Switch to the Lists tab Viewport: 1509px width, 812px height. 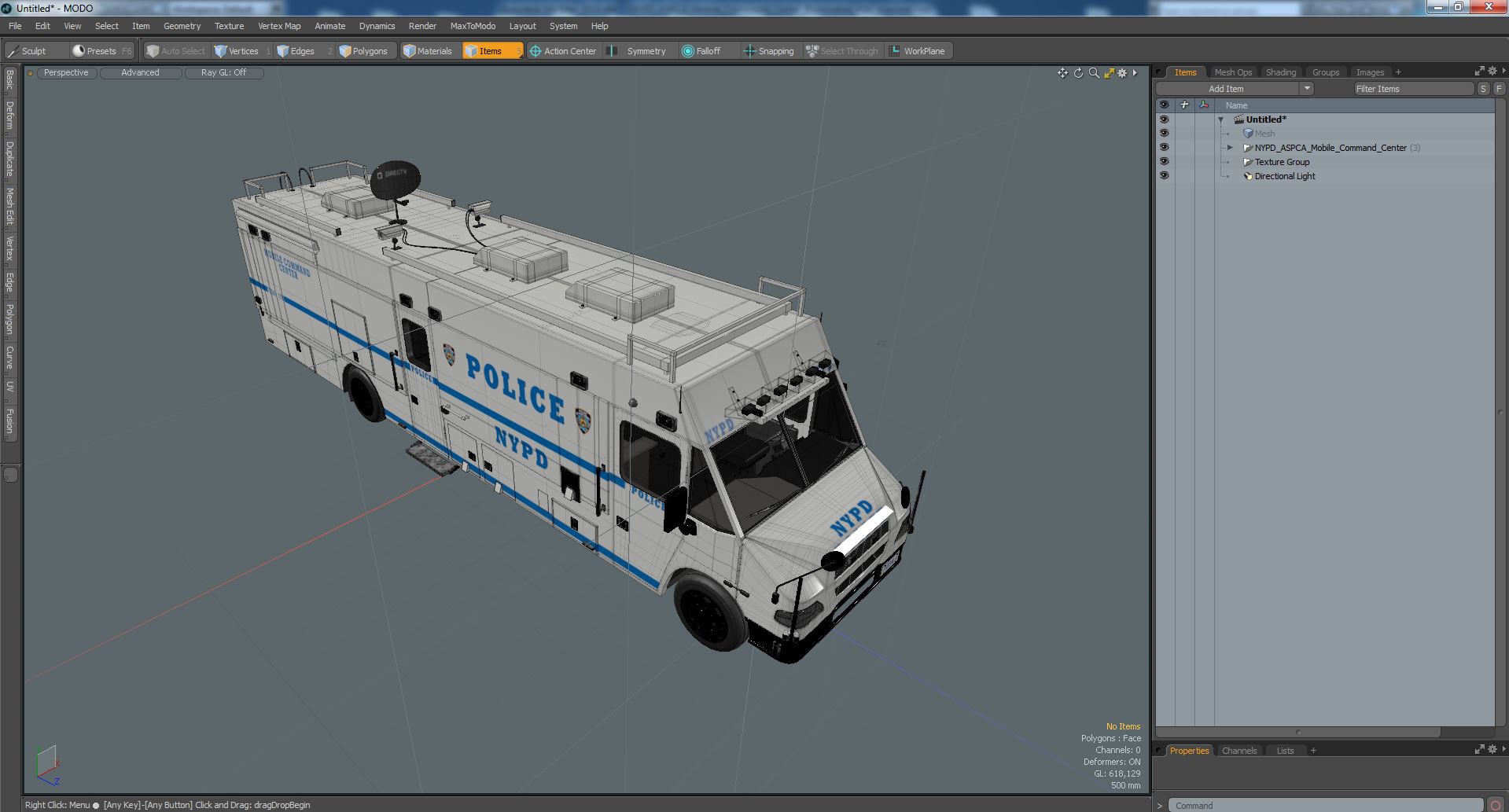[x=1285, y=751]
